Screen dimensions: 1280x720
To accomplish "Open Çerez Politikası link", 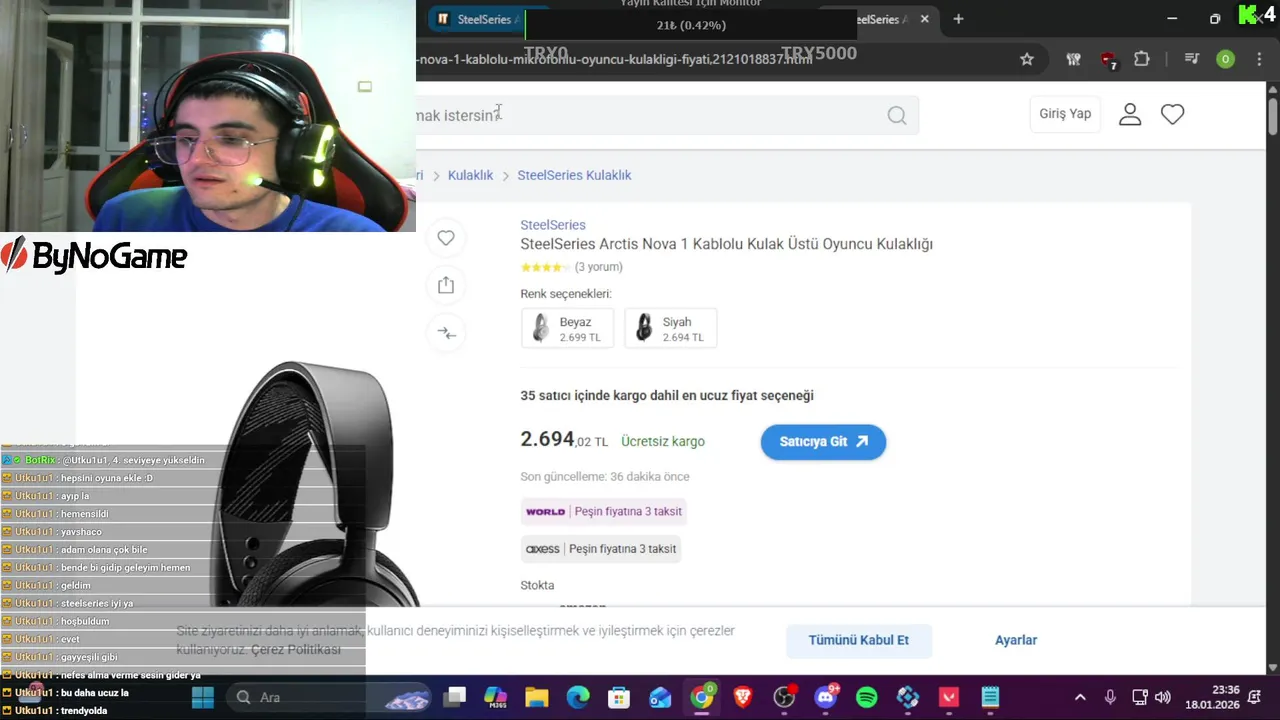I will pyautogui.click(x=296, y=649).
